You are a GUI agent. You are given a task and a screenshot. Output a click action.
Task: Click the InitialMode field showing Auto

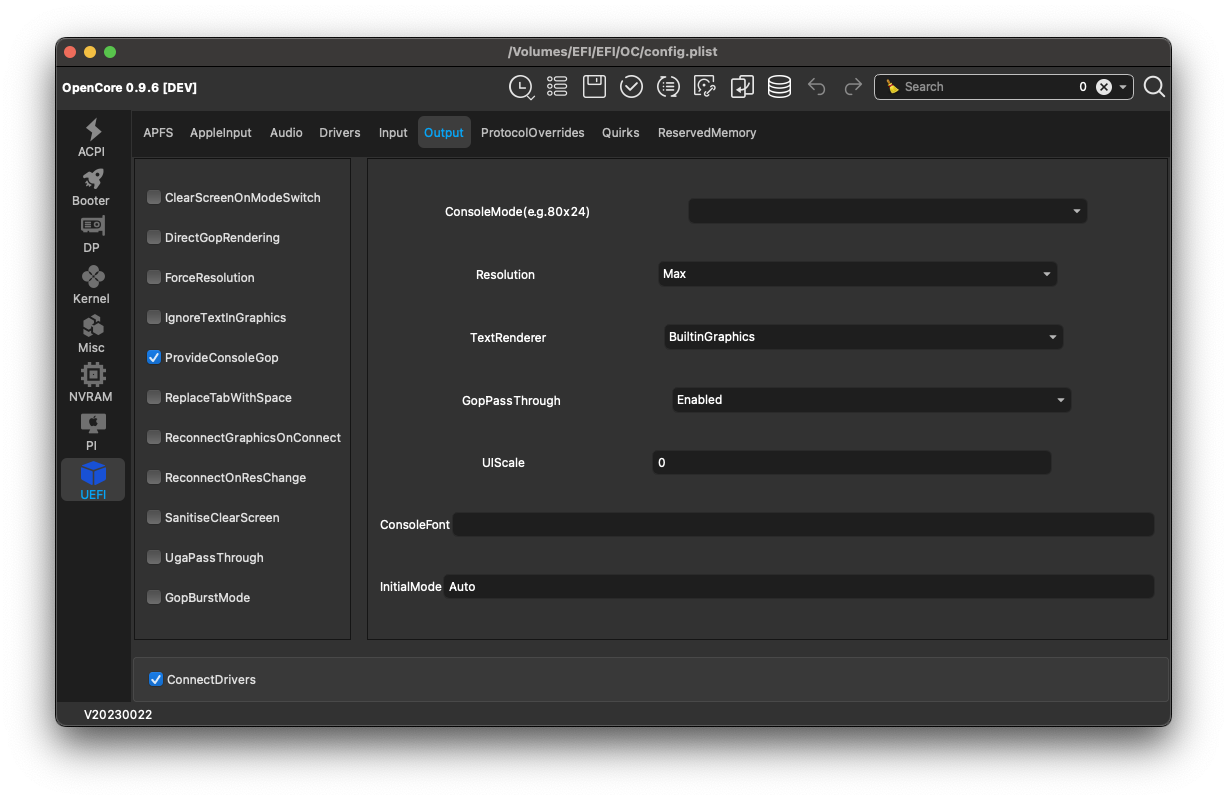[x=798, y=587]
